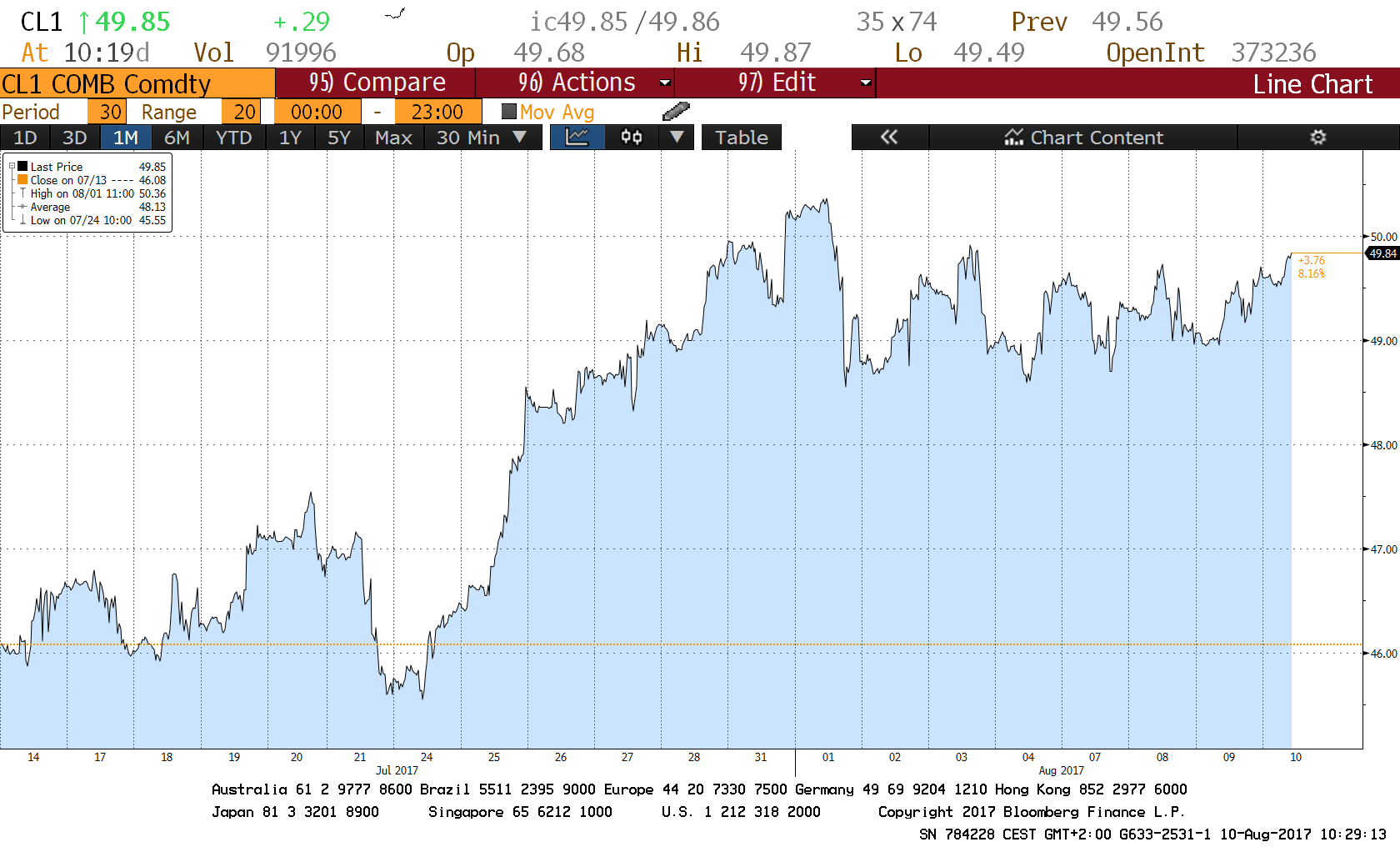This screenshot has width=1400, height=862.
Task: Switch to candlestick chart icon
Action: tap(632, 138)
